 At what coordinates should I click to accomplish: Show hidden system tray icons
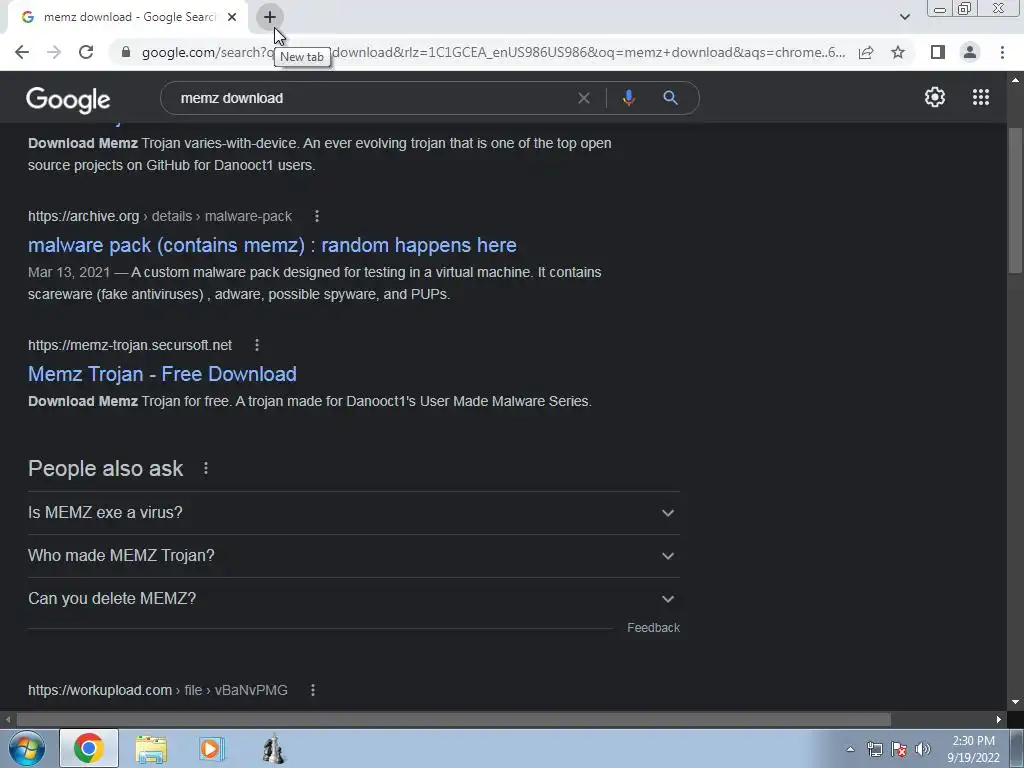850,749
